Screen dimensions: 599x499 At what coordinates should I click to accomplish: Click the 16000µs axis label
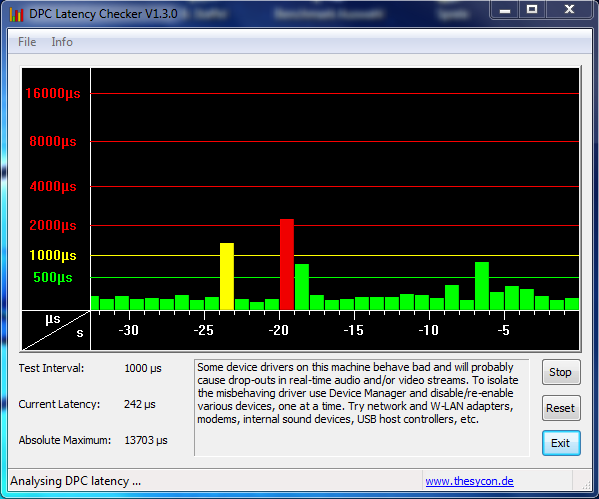coord(53,94)
